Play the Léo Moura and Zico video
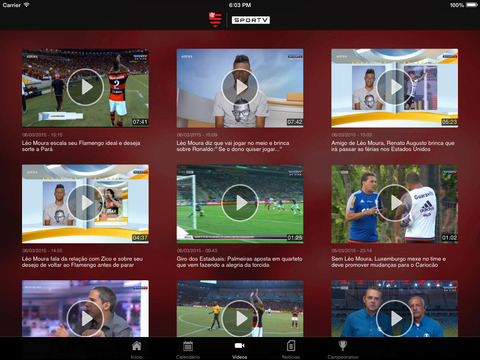Screen dimensions: 480x360 tap(85, 203)
